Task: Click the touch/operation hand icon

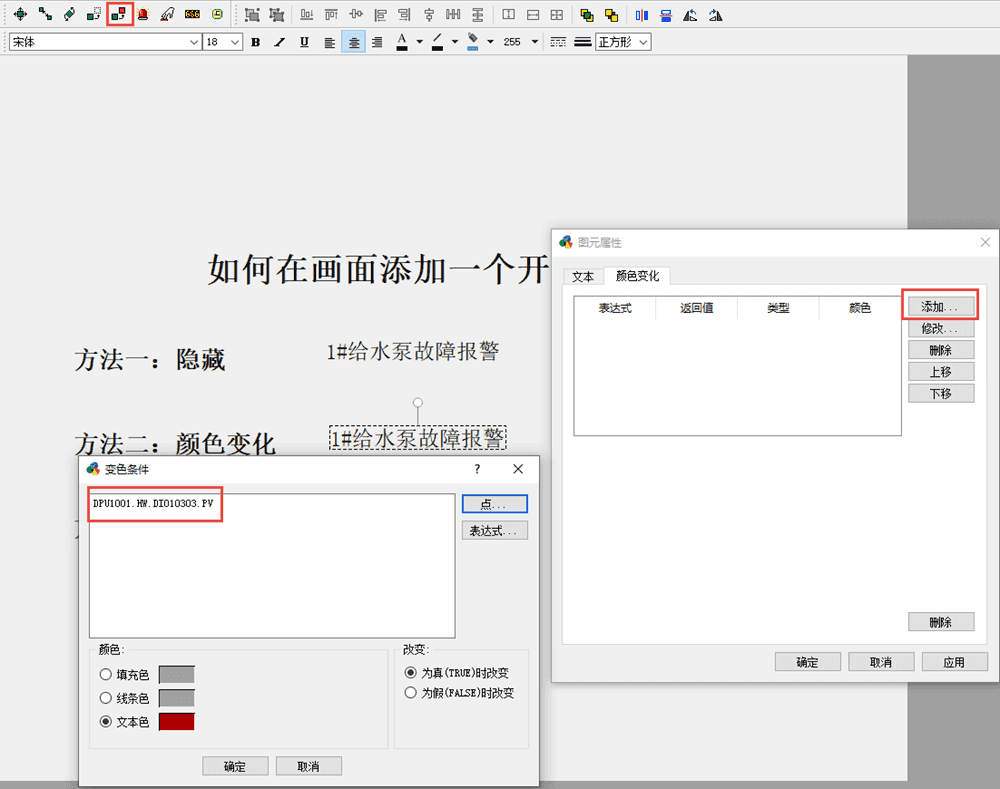Action: 168,14
